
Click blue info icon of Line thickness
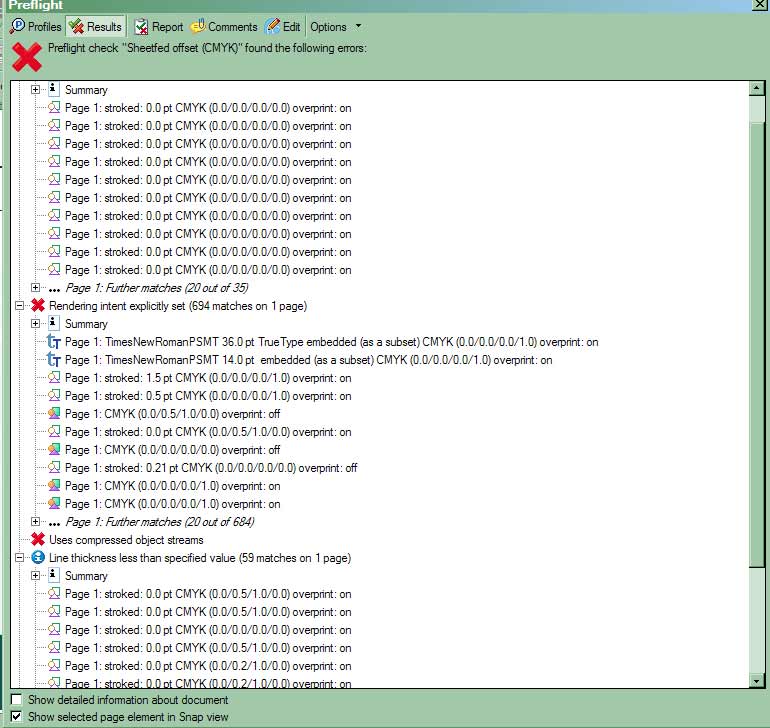38,557
